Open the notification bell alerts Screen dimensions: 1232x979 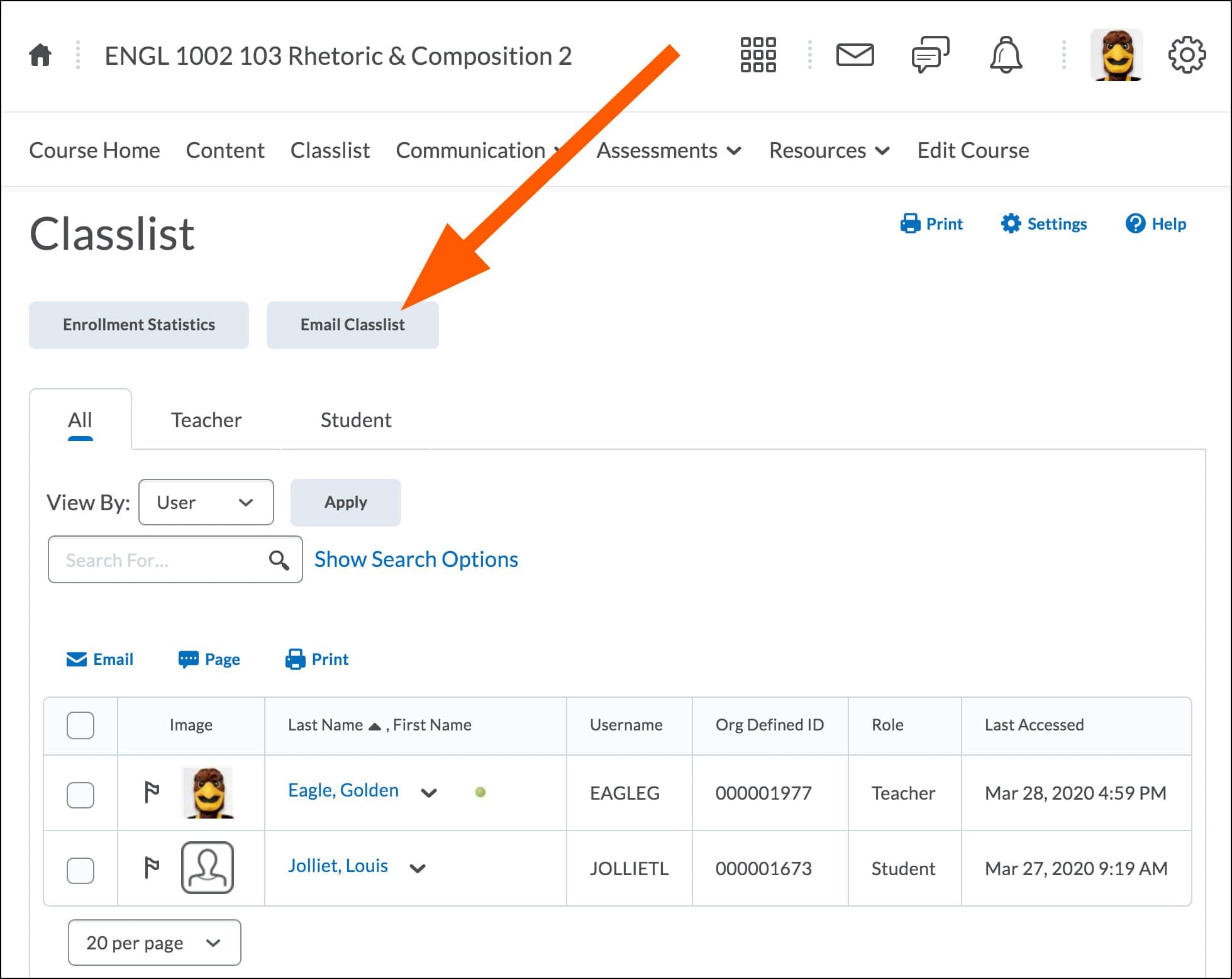coord(1006,55)
